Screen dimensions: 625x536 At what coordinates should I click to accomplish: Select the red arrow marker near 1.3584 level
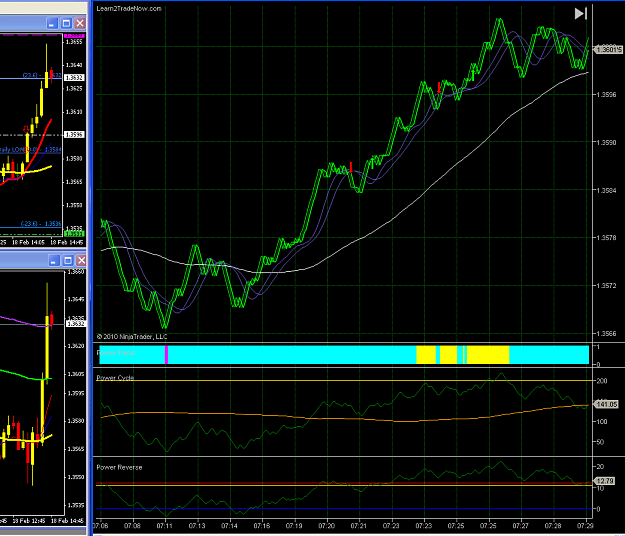351,167
